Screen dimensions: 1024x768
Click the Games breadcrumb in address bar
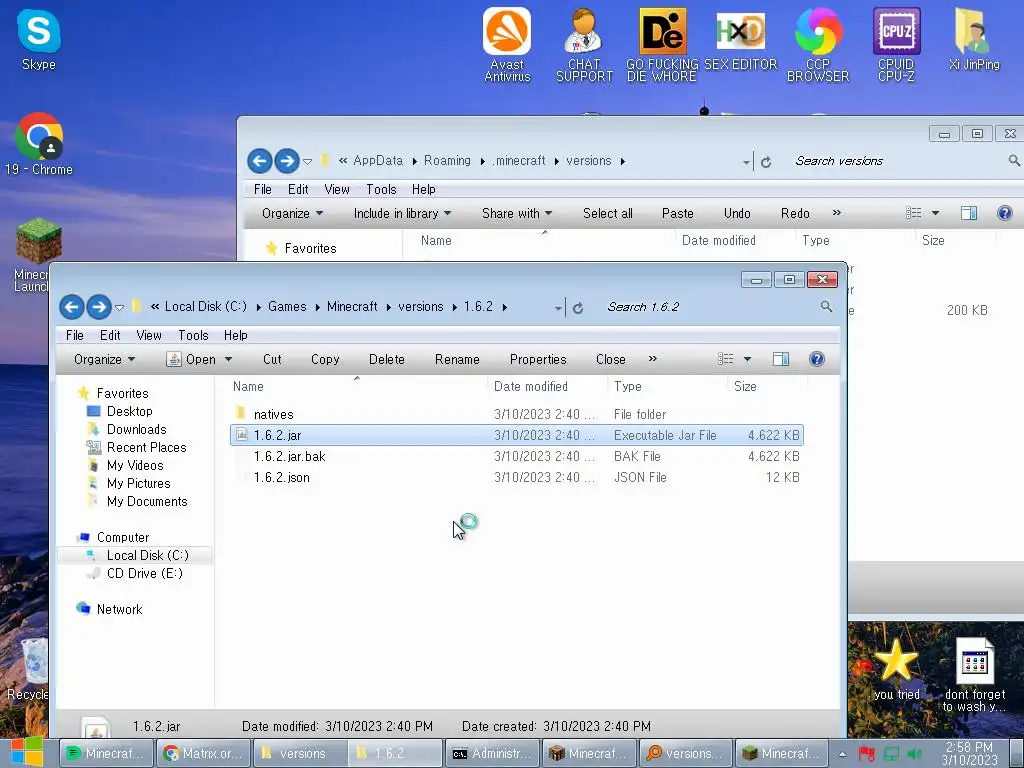287,306
